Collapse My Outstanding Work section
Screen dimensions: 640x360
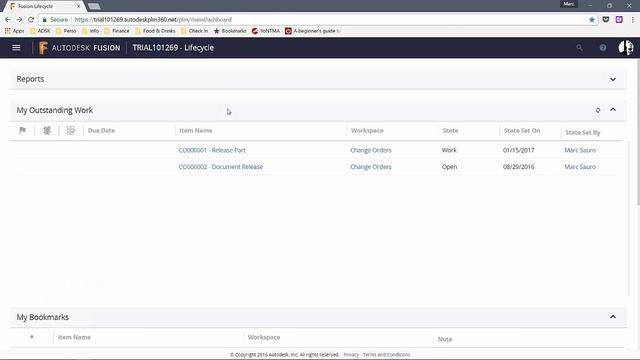click(x=613, y=110)
